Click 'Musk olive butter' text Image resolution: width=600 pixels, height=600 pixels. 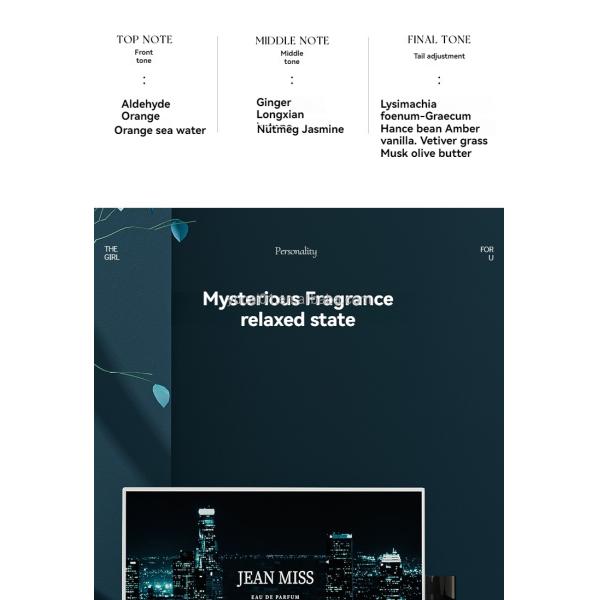[x=426, y=153]
